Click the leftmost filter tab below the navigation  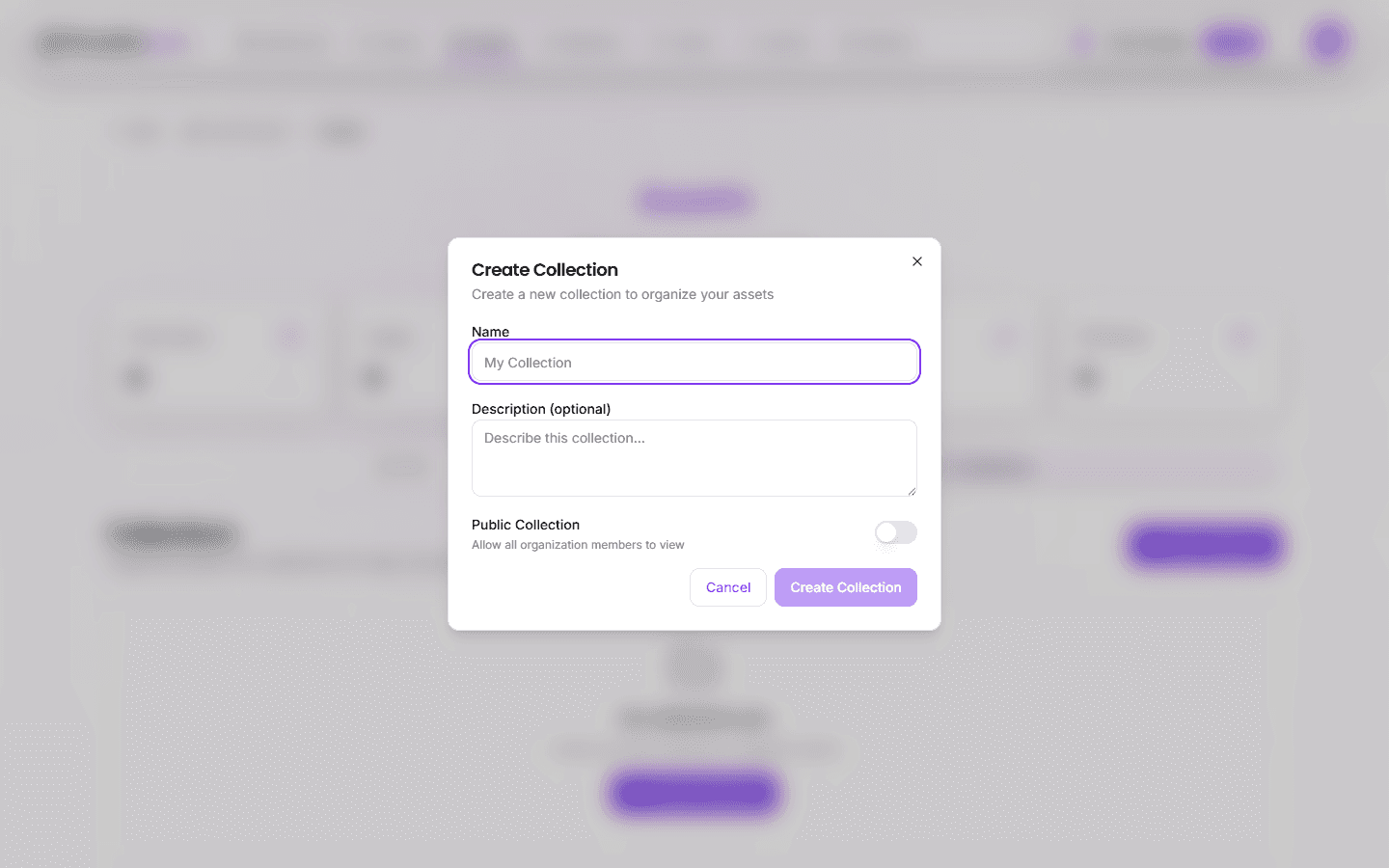pyautogui.click(x=138, y=131)
